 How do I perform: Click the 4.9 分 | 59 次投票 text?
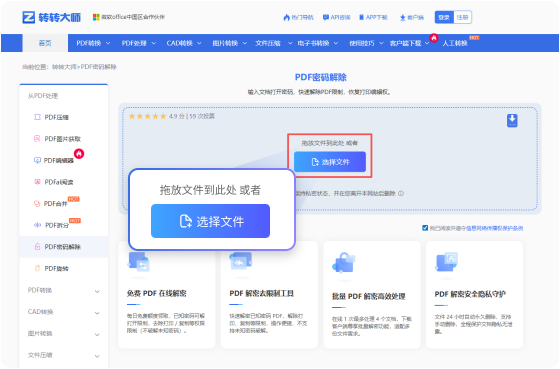tap(192, 116)
